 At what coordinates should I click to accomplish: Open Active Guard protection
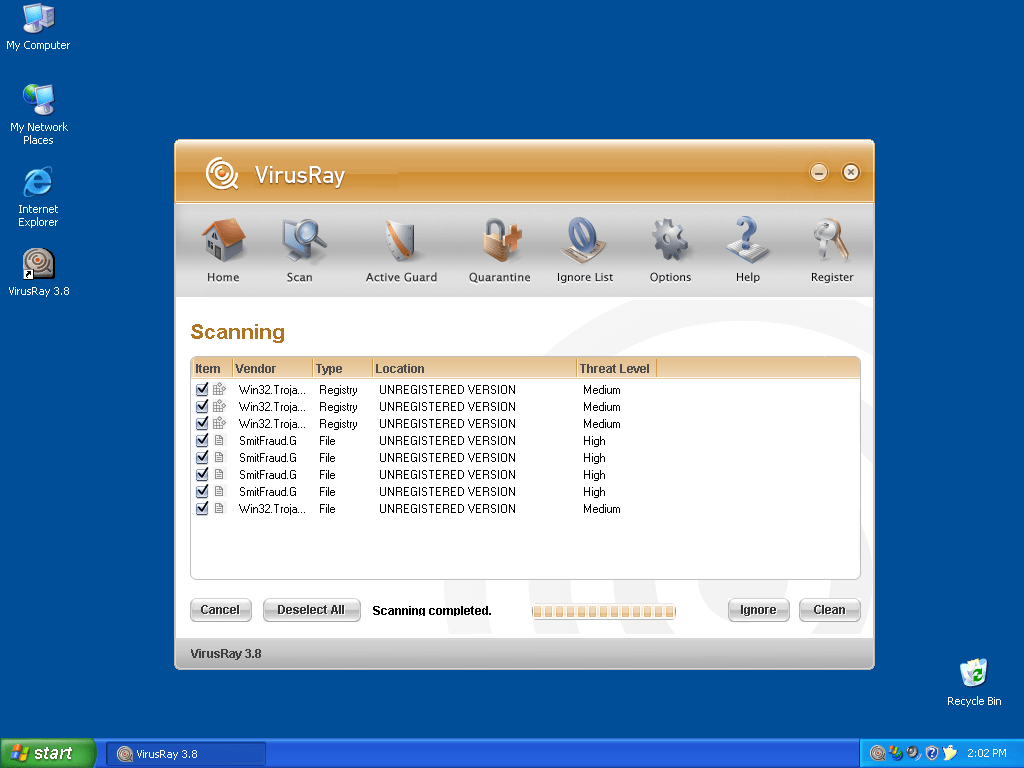click(x=401, y=248)
